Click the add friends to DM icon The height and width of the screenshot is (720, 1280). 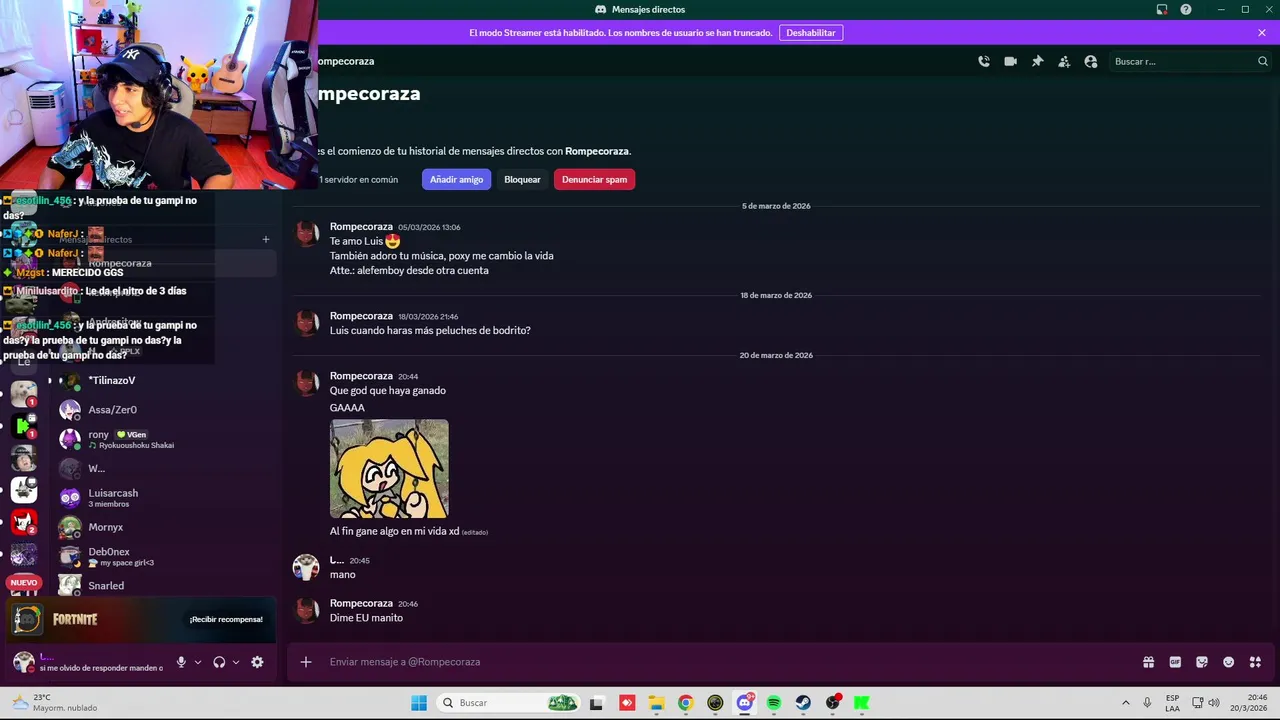[1064, 61]
